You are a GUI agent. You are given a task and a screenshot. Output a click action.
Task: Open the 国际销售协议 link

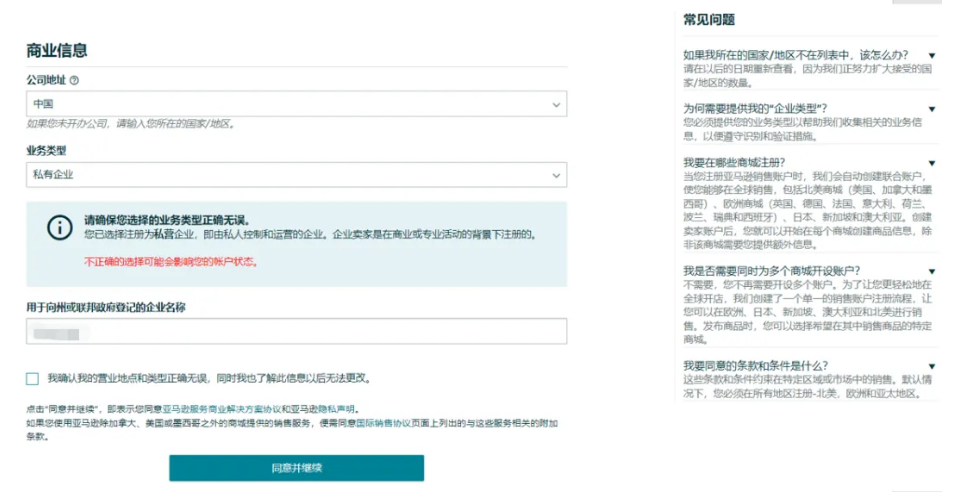click(x=383, y=423)
